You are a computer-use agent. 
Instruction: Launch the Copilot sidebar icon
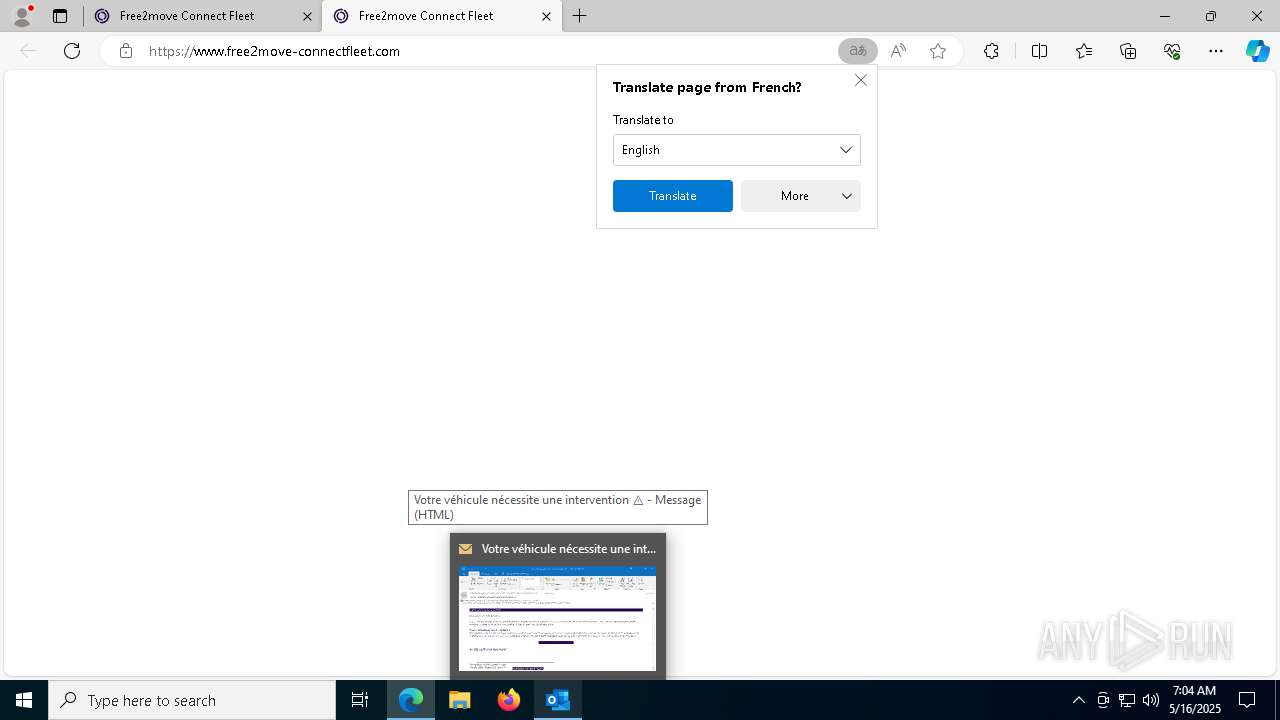tap(1257, 51)
